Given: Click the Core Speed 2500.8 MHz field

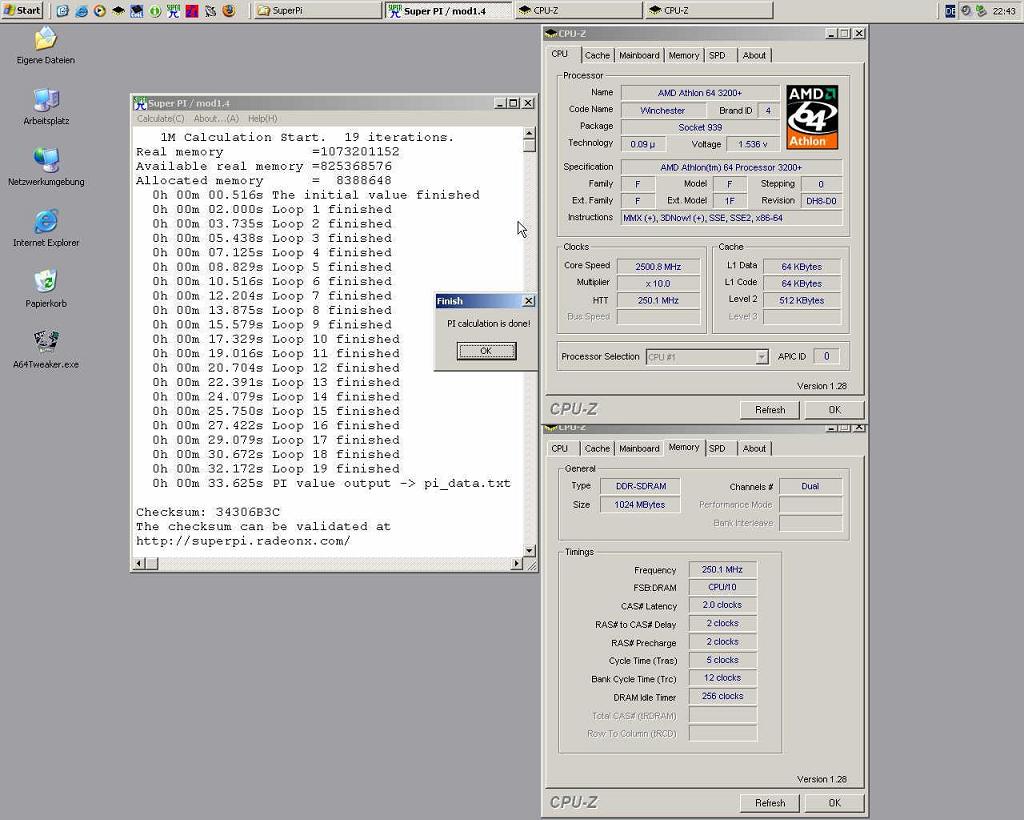Looking at the screenshot, I should tap(658, 266).
